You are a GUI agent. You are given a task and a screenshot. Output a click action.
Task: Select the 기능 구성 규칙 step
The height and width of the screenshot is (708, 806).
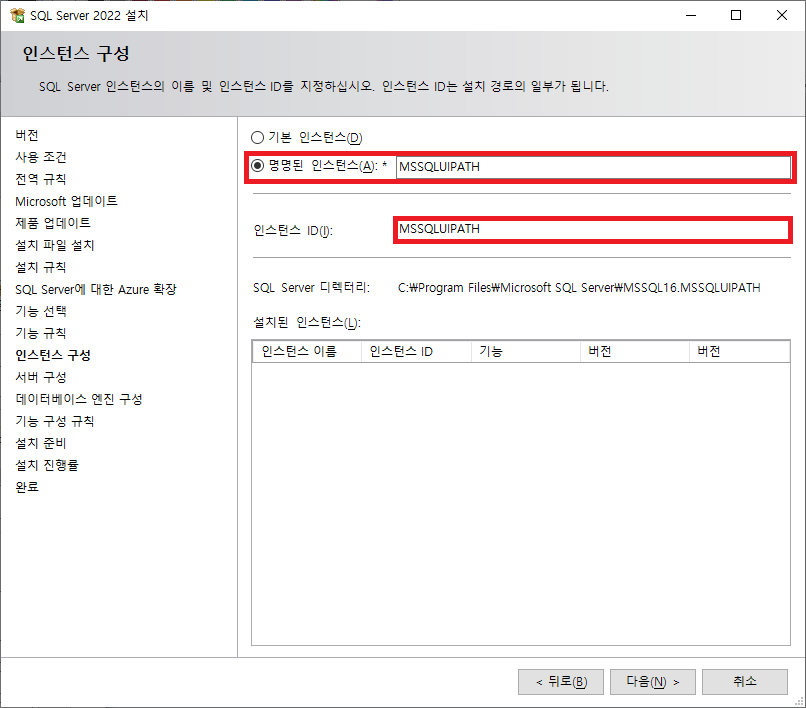[x=54, y=421]
